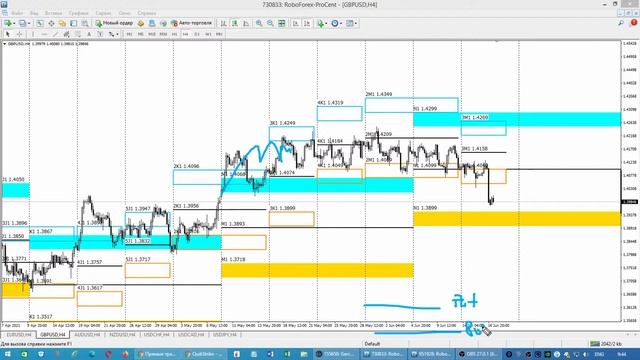Open QuikStrike Chrome window from taskbar
Viewport: 640px width, 360px height.
pyautogui.click(x=203, y=354)
